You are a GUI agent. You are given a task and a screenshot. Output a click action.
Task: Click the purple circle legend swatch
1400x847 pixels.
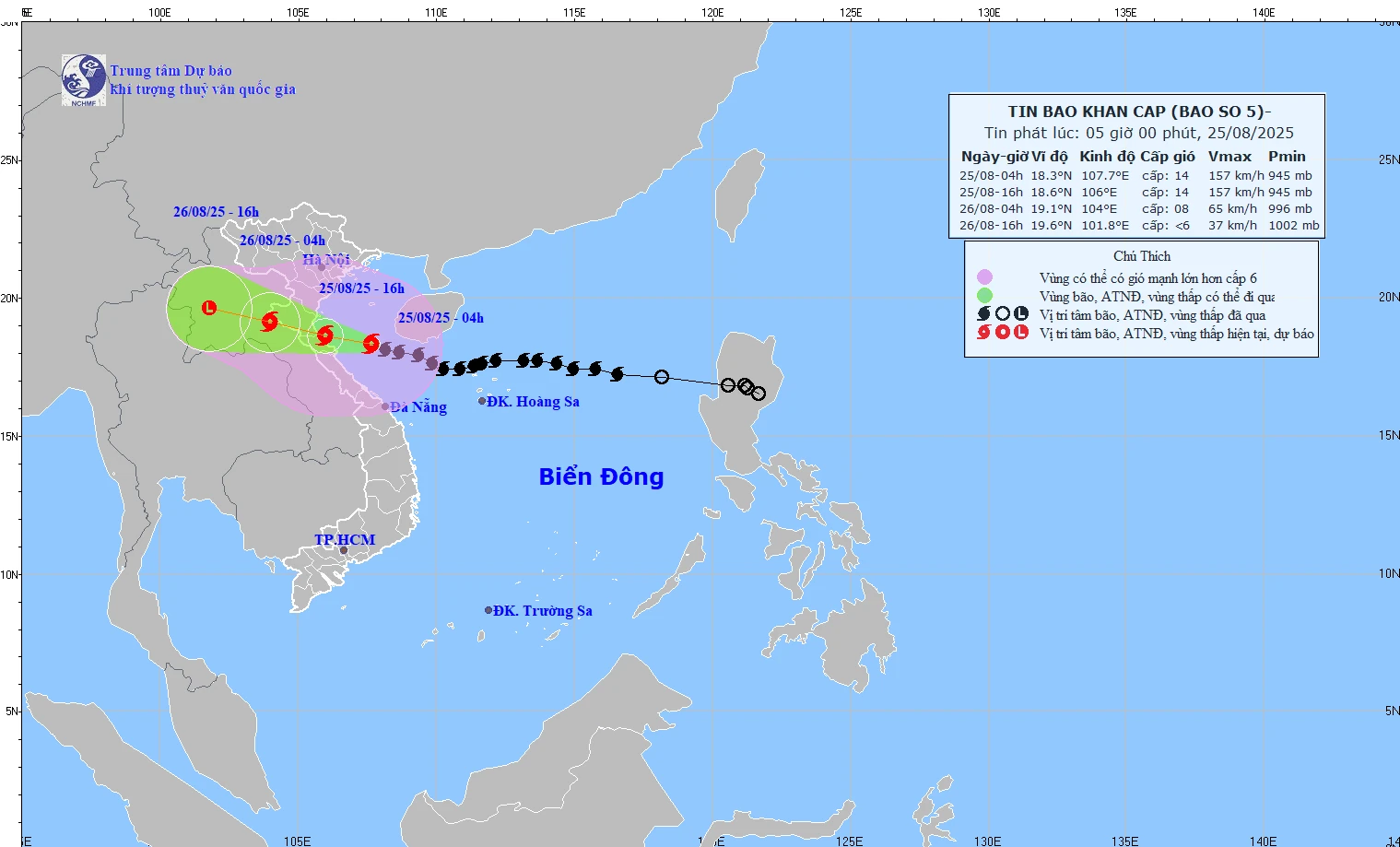point(984,277)
